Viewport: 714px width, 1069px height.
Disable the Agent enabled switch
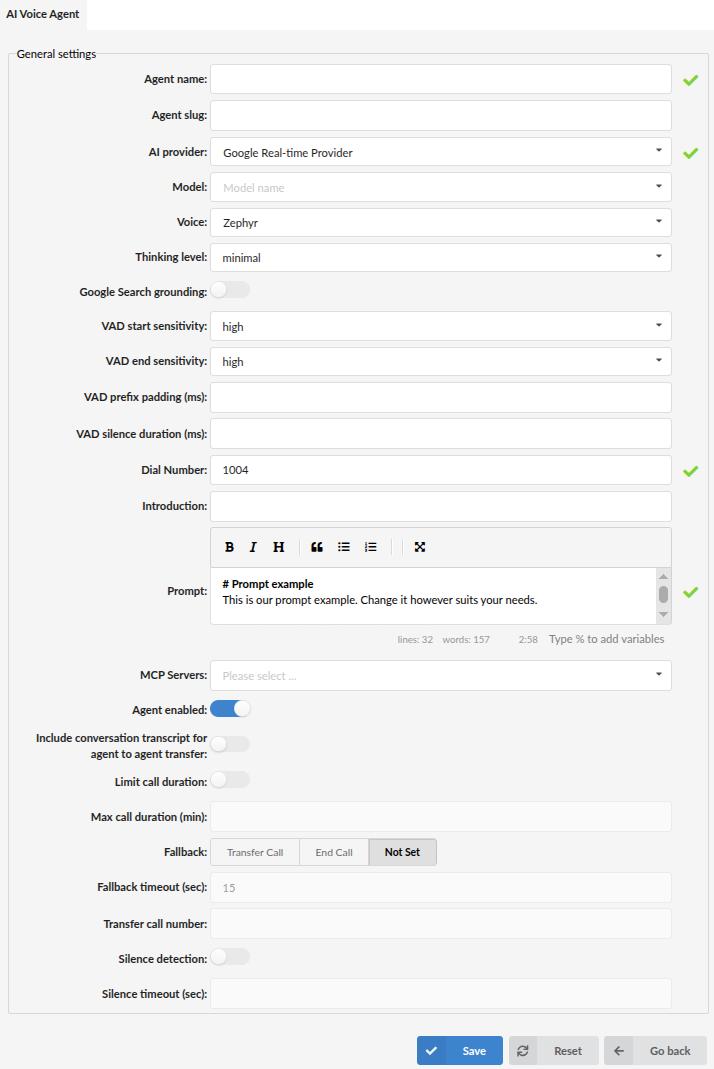tap(230, 709)
